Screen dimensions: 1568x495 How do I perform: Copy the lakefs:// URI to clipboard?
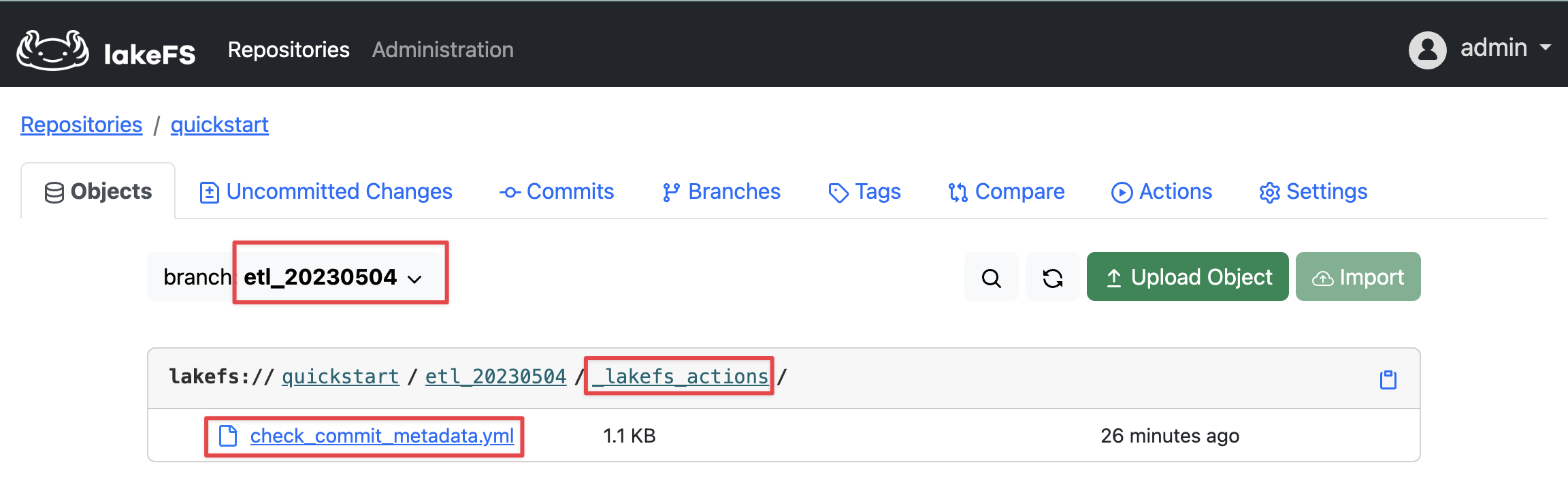[1387, 379]
